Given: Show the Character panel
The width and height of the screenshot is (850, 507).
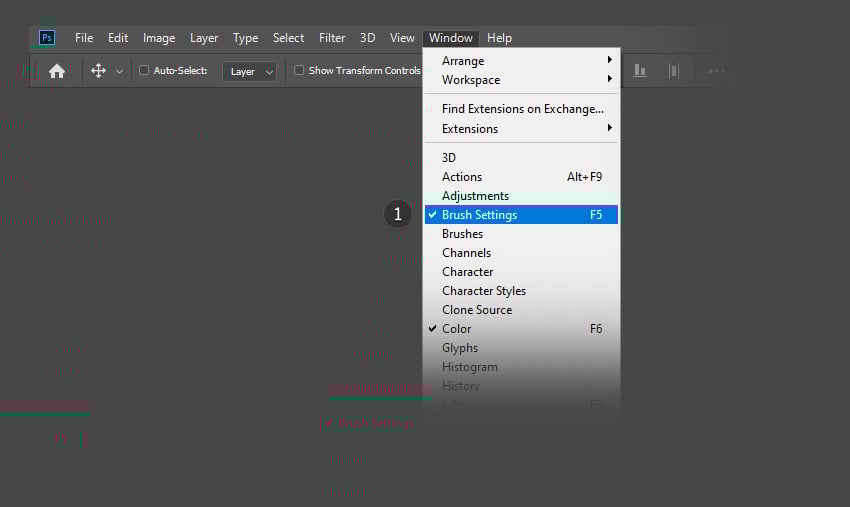Looking at the screenshot, I should pos(521,272).
